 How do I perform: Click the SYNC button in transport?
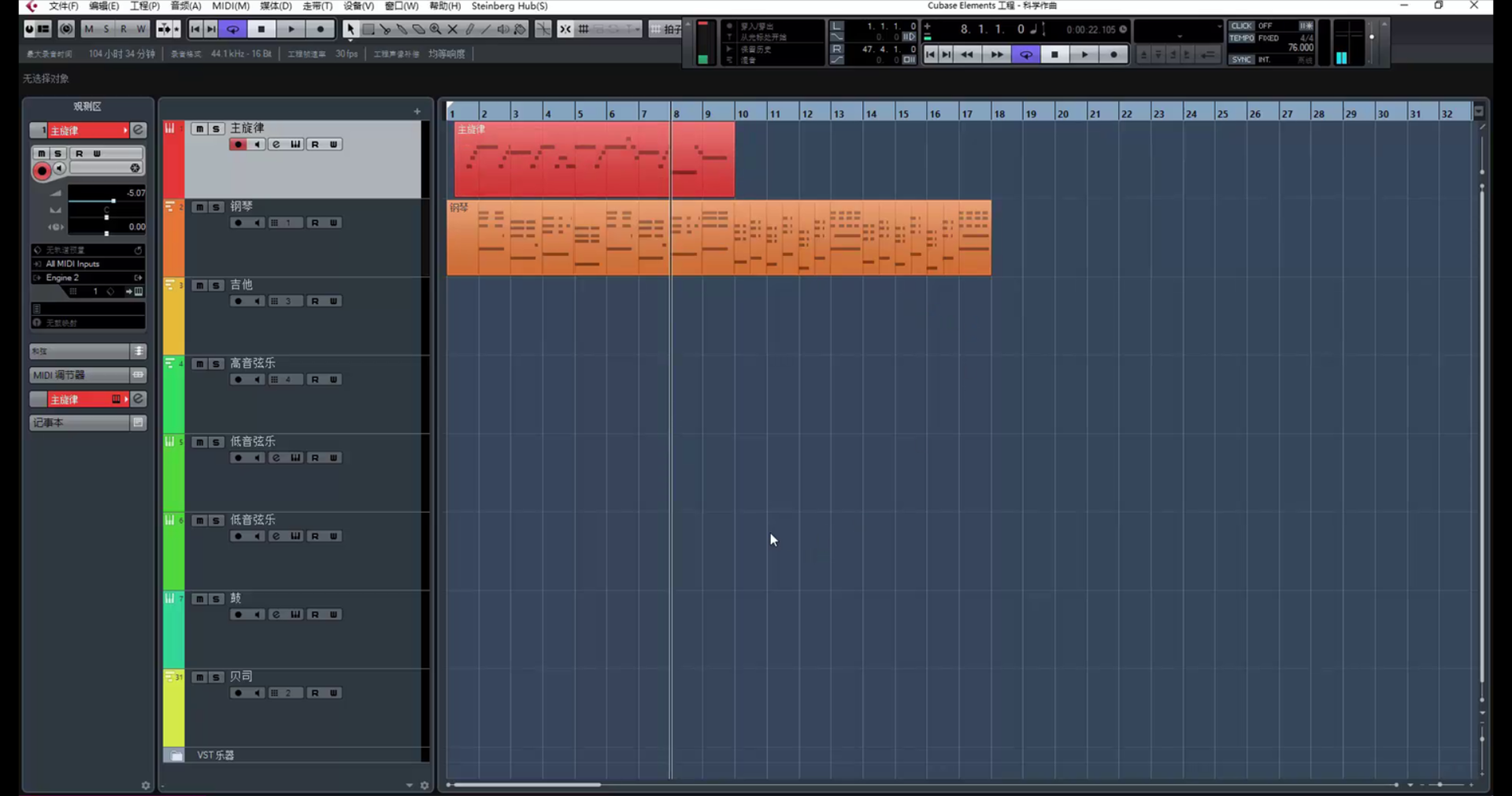tap(1242, 60)
